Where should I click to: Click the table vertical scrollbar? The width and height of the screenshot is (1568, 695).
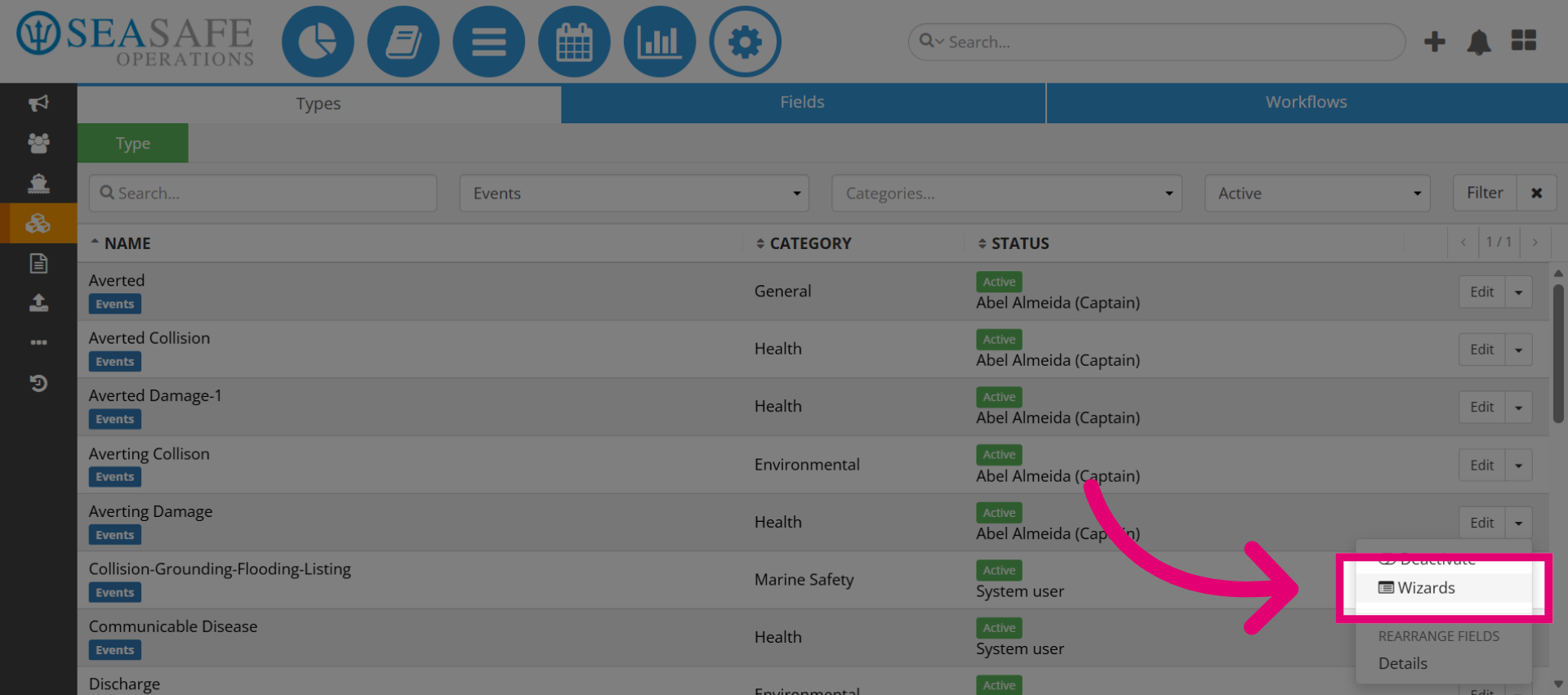tap(1558, 353)
